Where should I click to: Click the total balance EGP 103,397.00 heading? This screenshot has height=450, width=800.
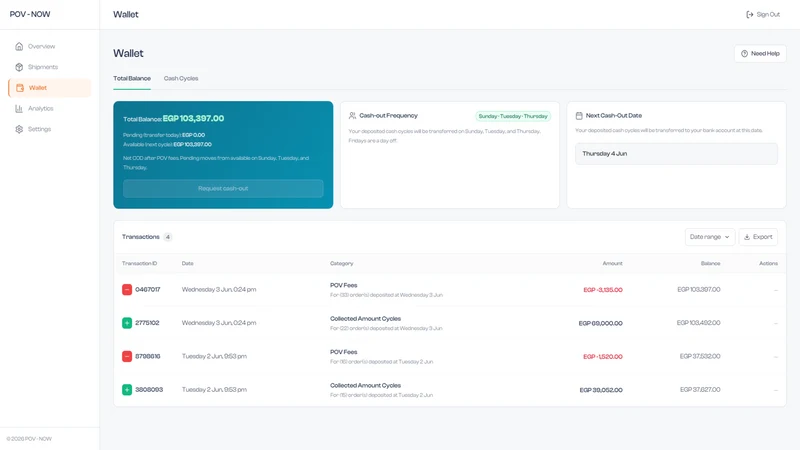coord(193,118)
